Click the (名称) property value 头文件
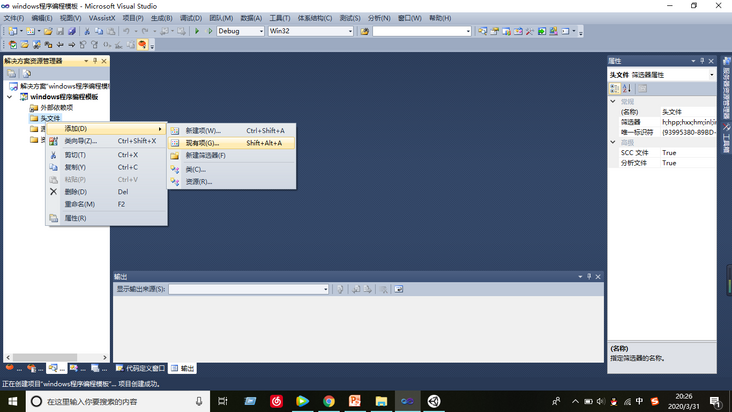 pos(688,112)
